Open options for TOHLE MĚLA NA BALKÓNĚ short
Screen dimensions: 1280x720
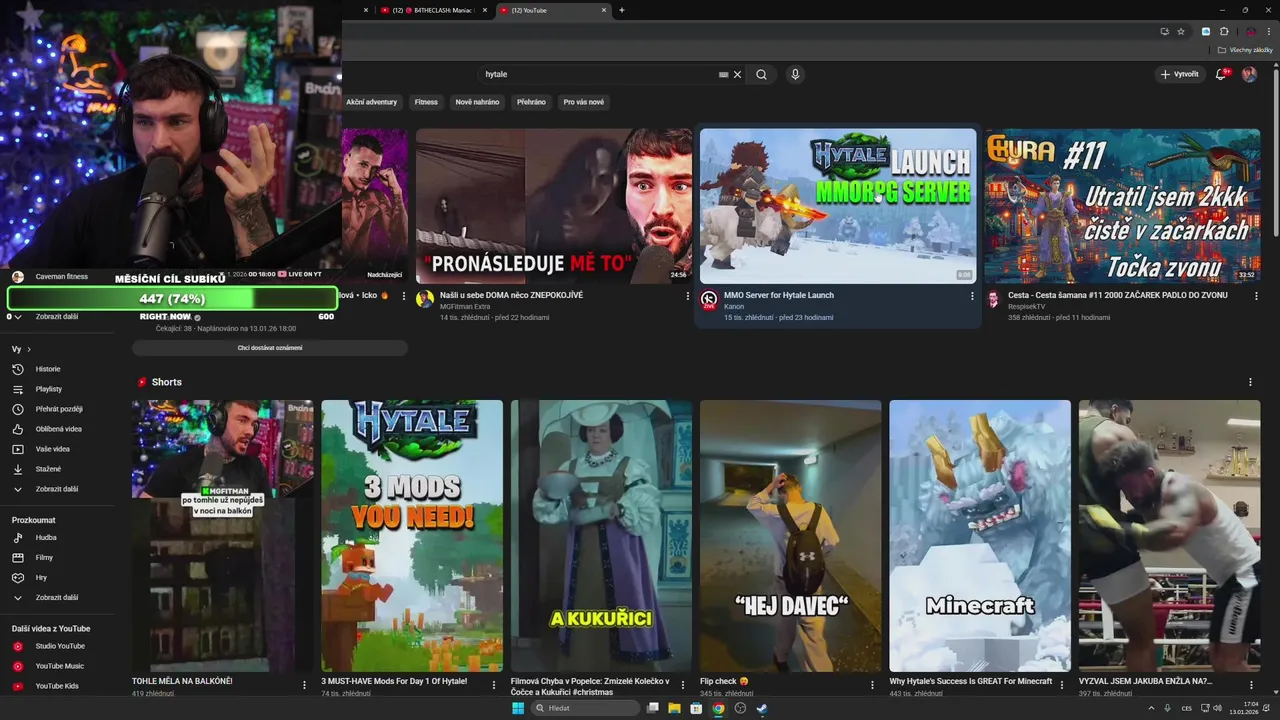(304, 685)
